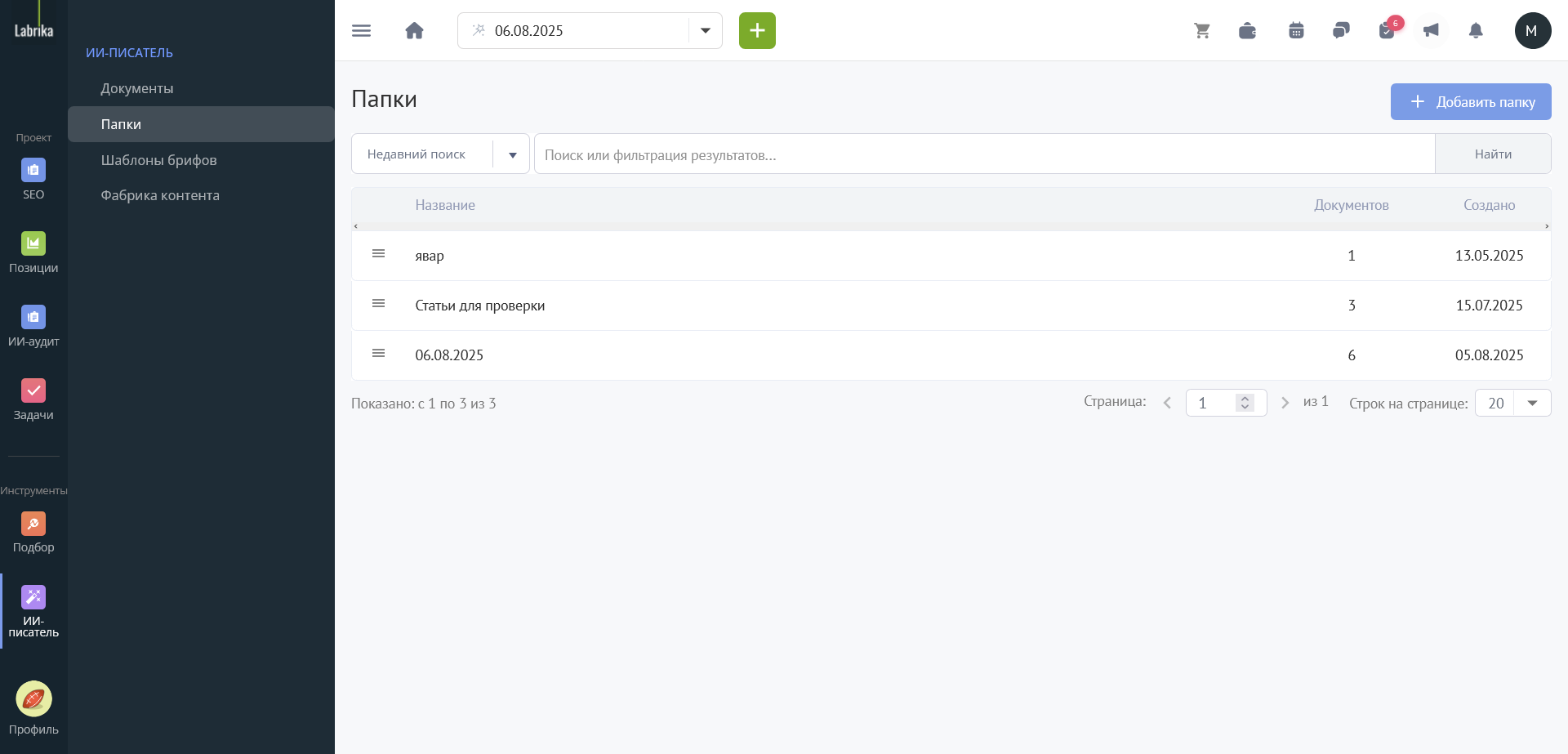Open rows per page dropdown
The image size is (1568, 754).
coord(1512,403)
